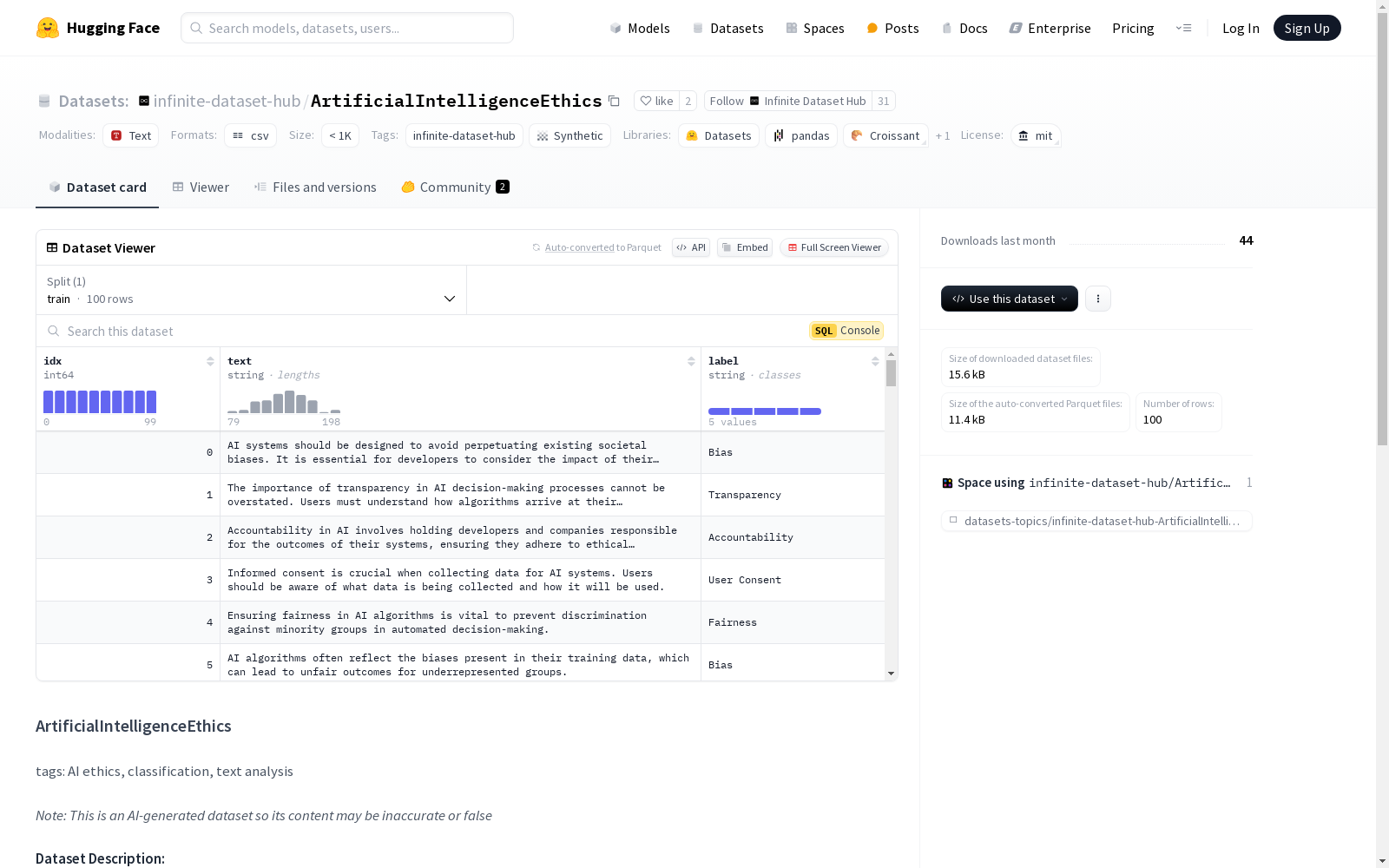Follow Infinite Dataset Hub
The width and height of the screenshot is (1389, 868).
tap(788, 101)
